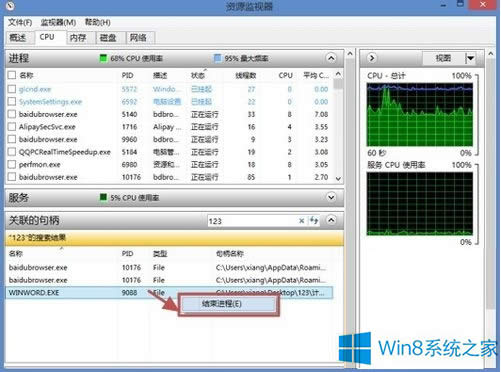Click the resource monitor title bar icon
The image size is (501, 372).
(11, 6)
